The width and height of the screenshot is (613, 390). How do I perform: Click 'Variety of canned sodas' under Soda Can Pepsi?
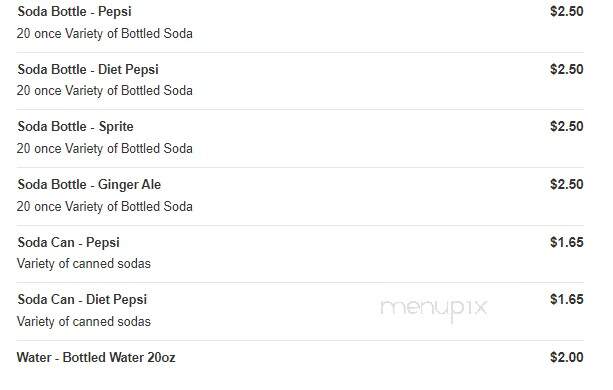click(83, 264)
